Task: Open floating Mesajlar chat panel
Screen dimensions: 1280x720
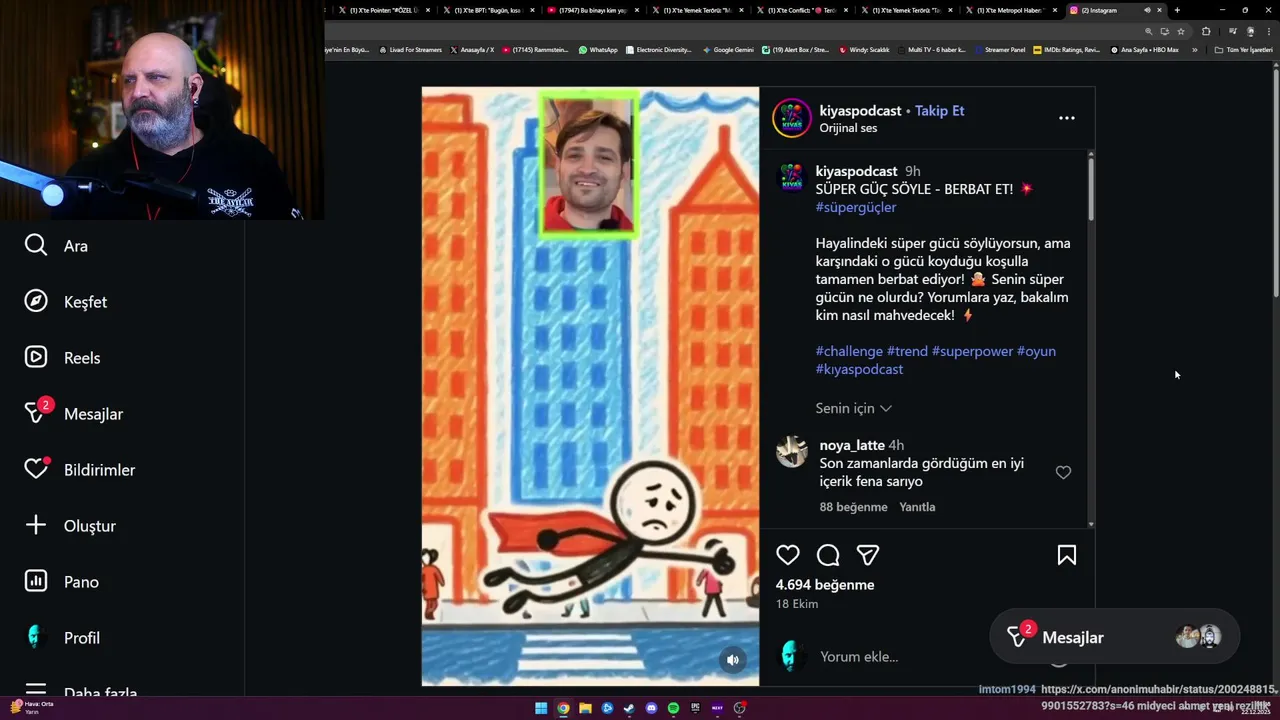Action: [1114, 637]
